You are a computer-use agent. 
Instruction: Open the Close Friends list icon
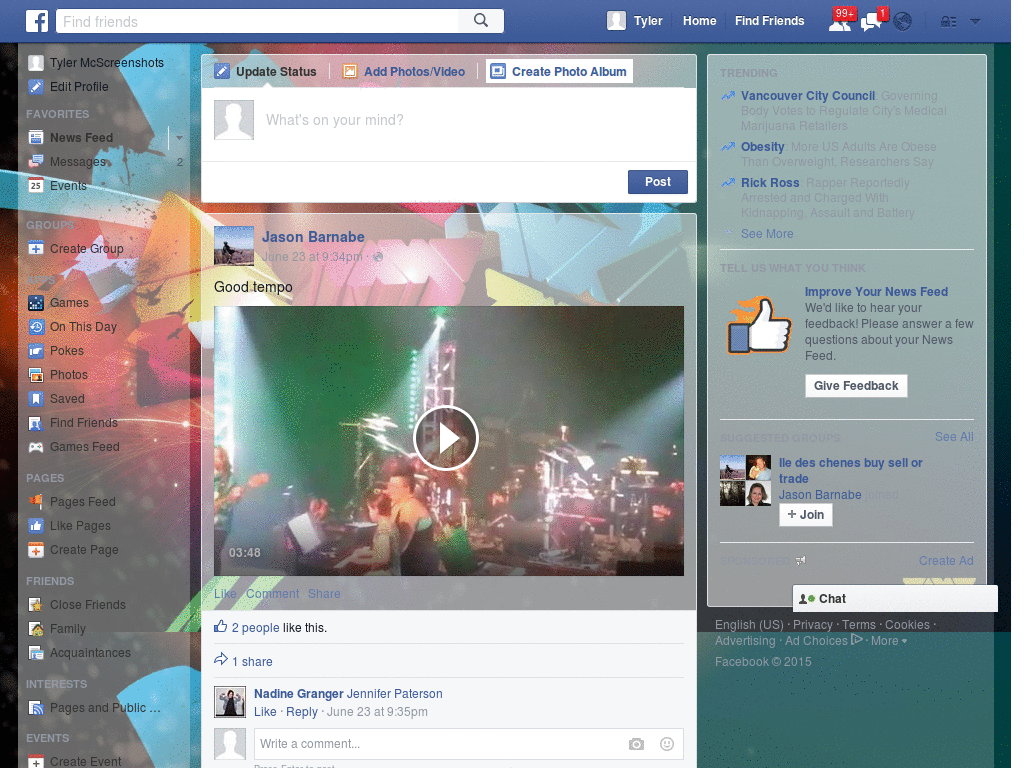[x=36, y=605]
